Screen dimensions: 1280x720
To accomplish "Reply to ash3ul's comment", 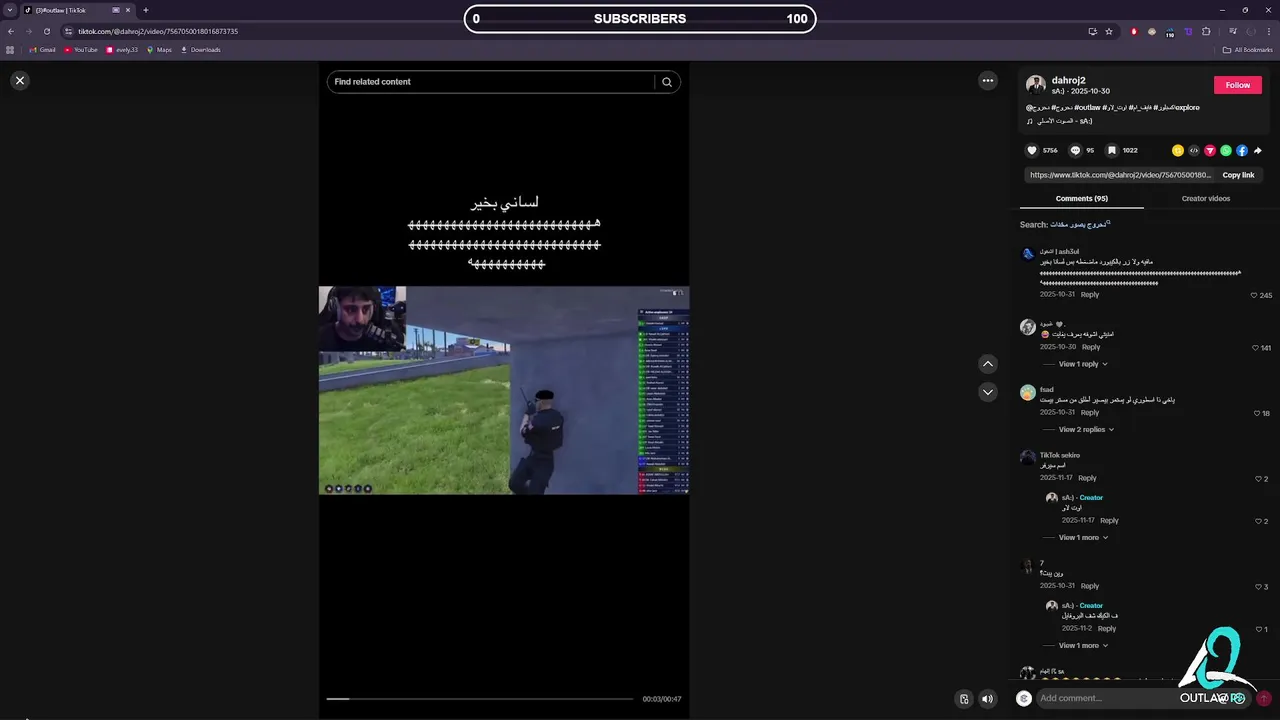I will coord(1090,294).
